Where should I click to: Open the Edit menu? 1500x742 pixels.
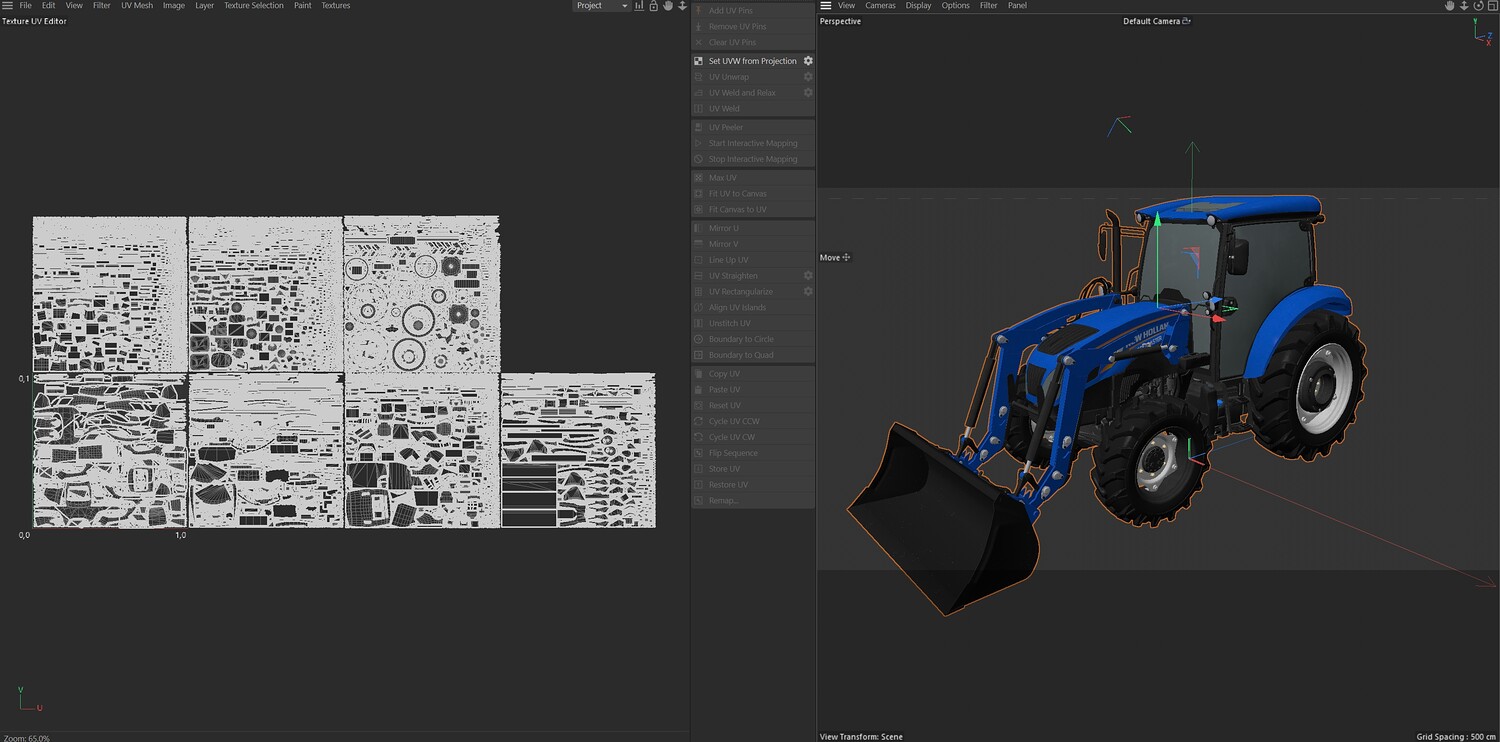click(48, 6)
